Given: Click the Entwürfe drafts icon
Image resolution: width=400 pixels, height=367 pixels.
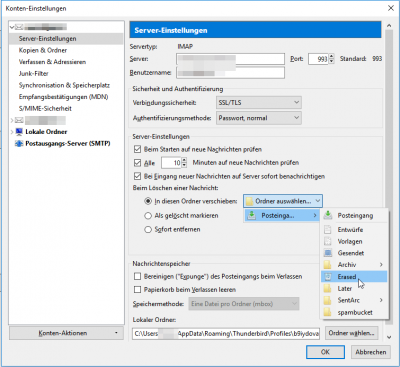Looking at the screenshot, I should (x=328, y=230).
